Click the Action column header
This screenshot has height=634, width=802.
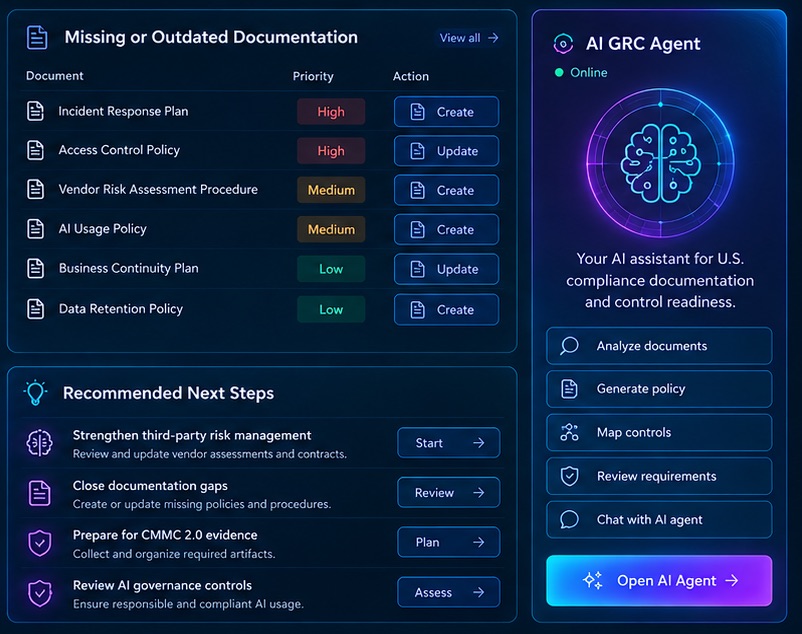click(411, 76)
